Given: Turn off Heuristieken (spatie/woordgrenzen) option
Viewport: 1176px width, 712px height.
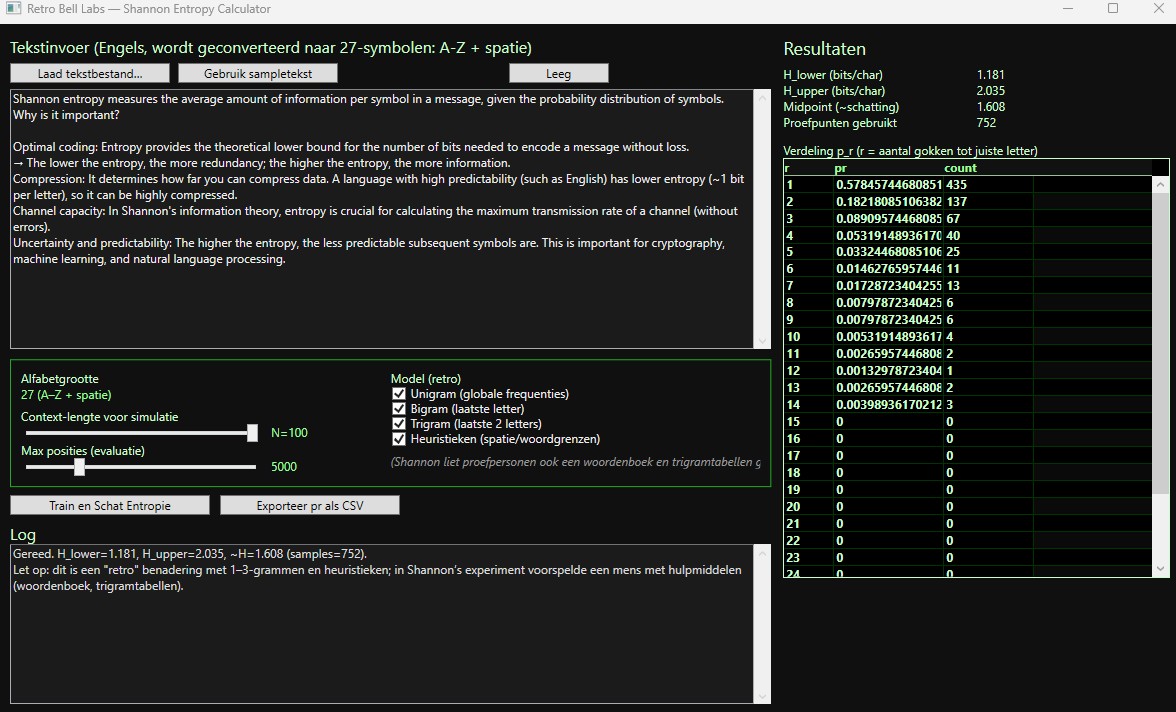Looking at the screenshot, I should (400, 439).
